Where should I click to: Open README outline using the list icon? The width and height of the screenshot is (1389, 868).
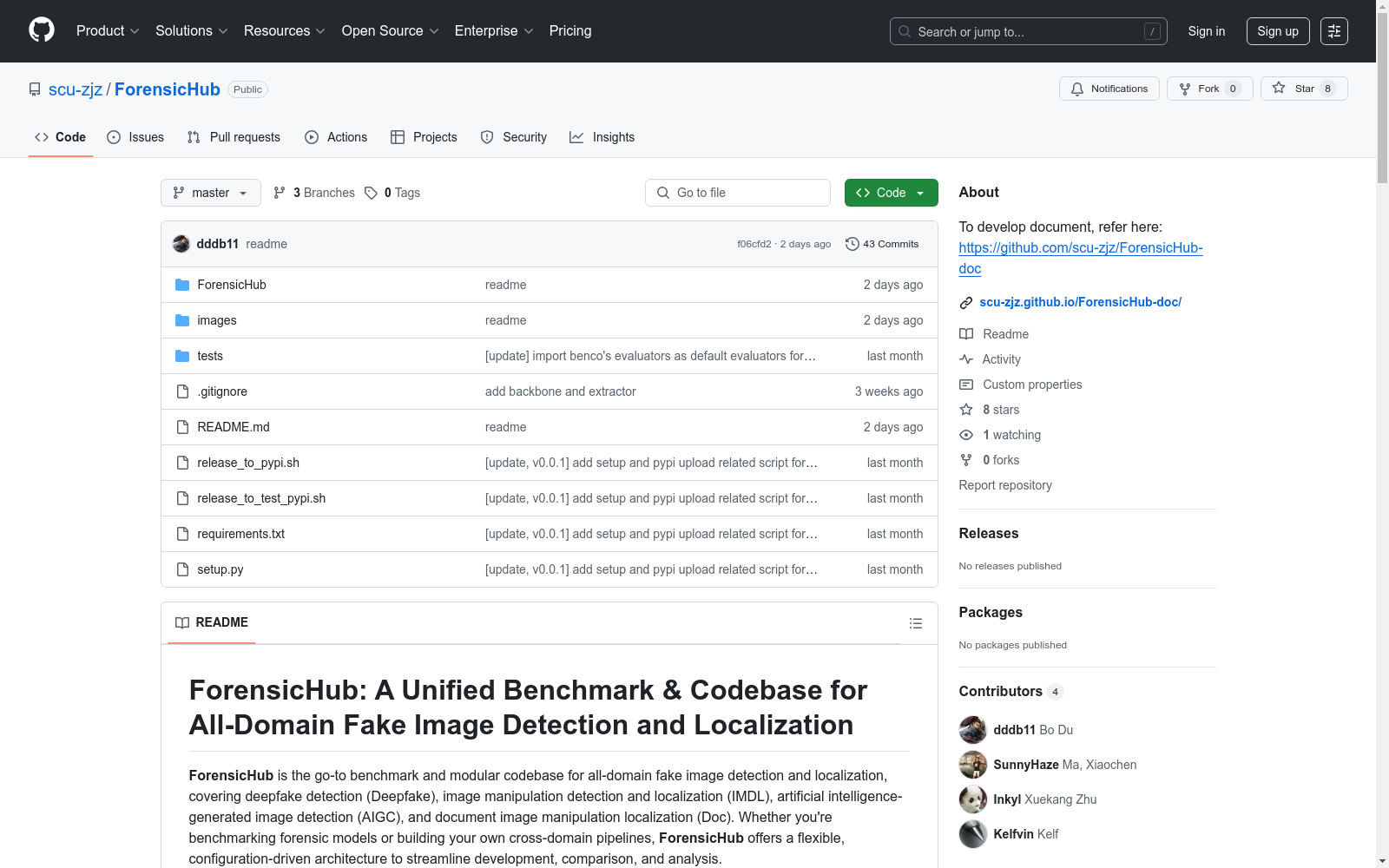tap(915, 623)
